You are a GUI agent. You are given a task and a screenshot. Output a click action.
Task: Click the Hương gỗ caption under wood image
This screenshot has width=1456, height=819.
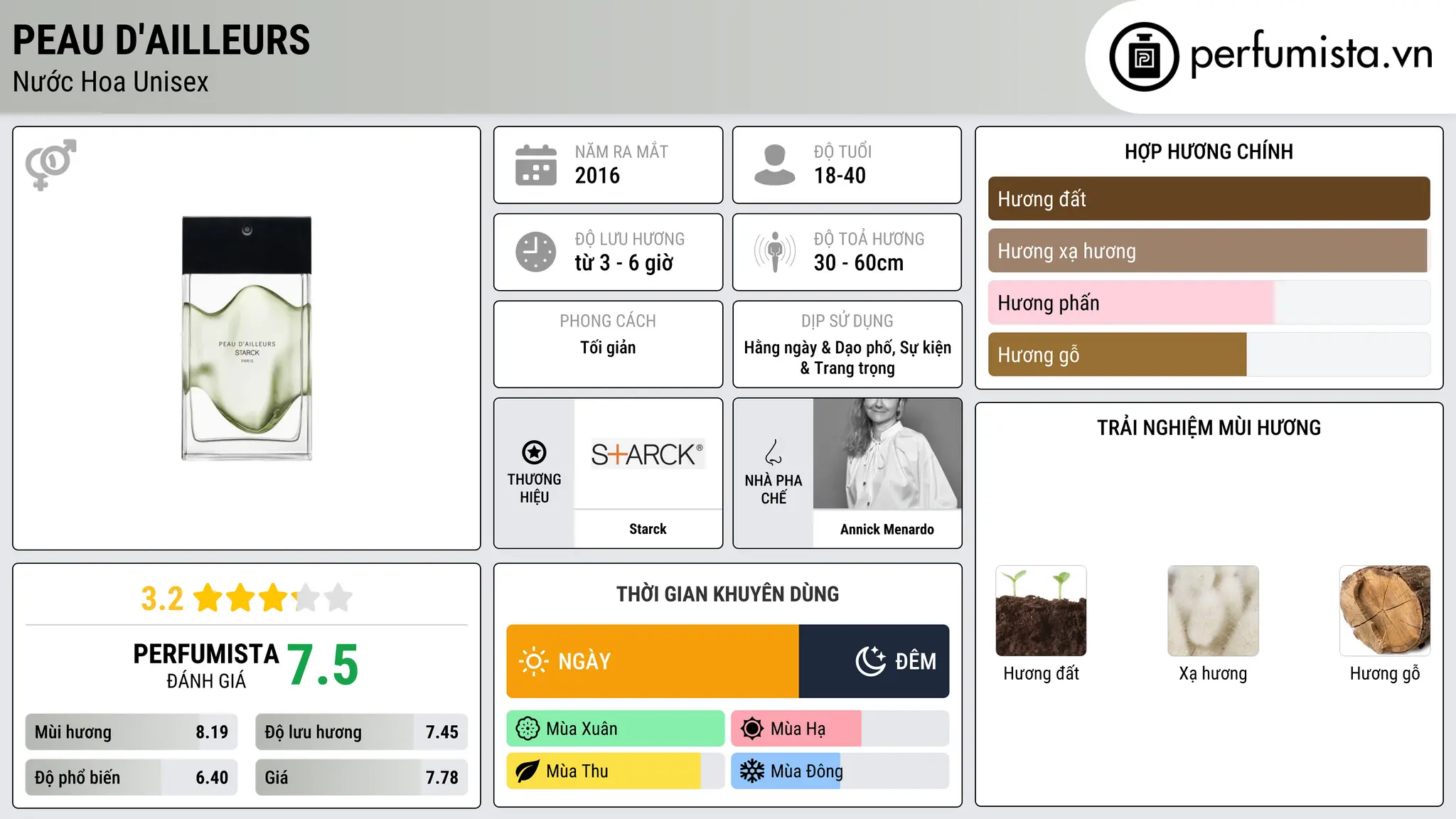1385,673
